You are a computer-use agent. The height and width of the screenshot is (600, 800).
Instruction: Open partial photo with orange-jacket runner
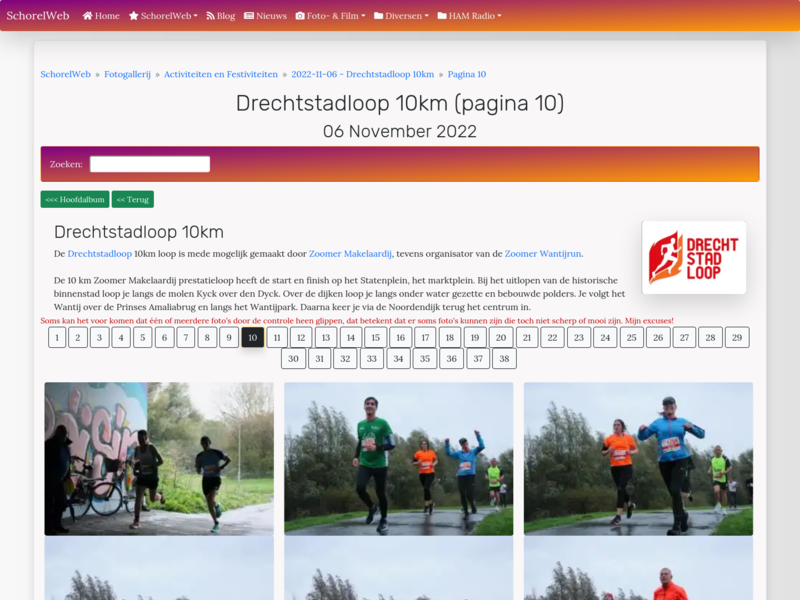pos(638,568)
